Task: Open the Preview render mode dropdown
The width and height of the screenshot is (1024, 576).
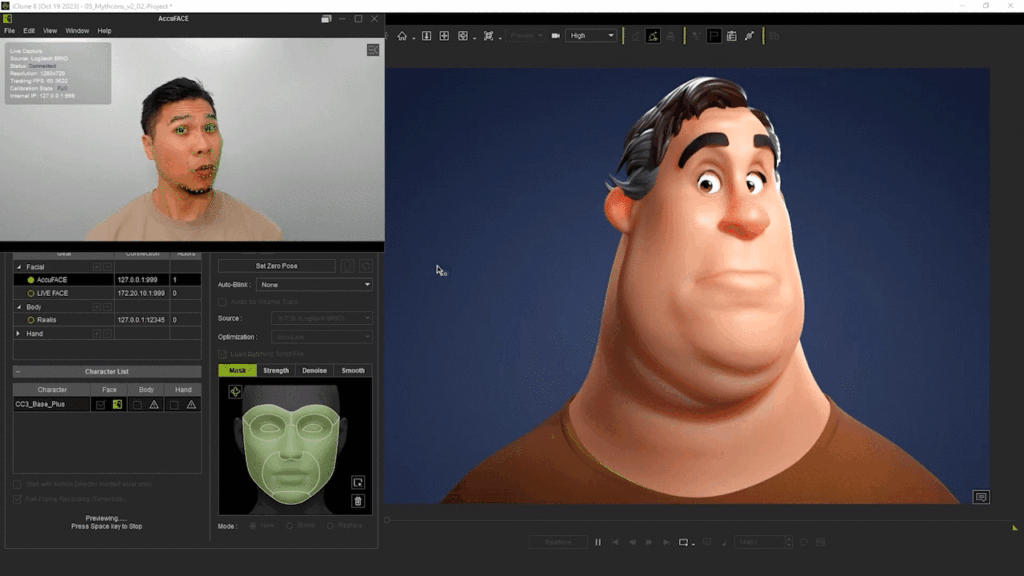Action: [526, 36]
